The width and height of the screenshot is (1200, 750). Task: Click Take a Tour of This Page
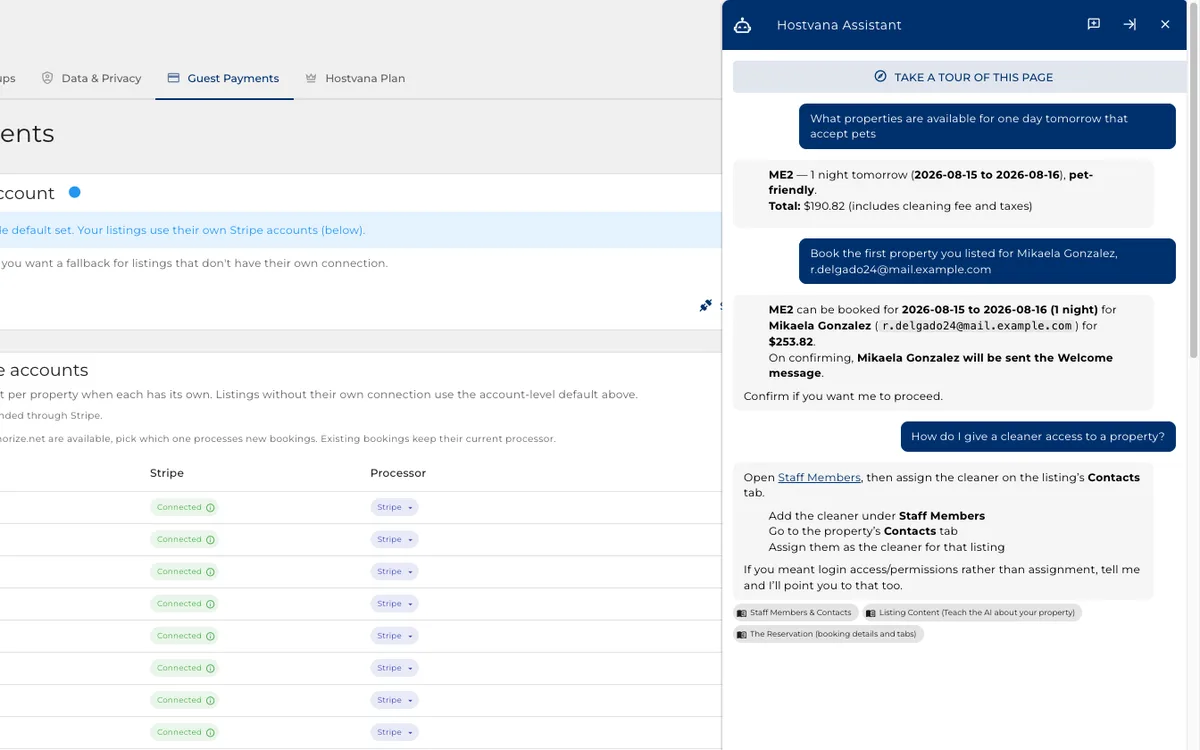[962, 77]
